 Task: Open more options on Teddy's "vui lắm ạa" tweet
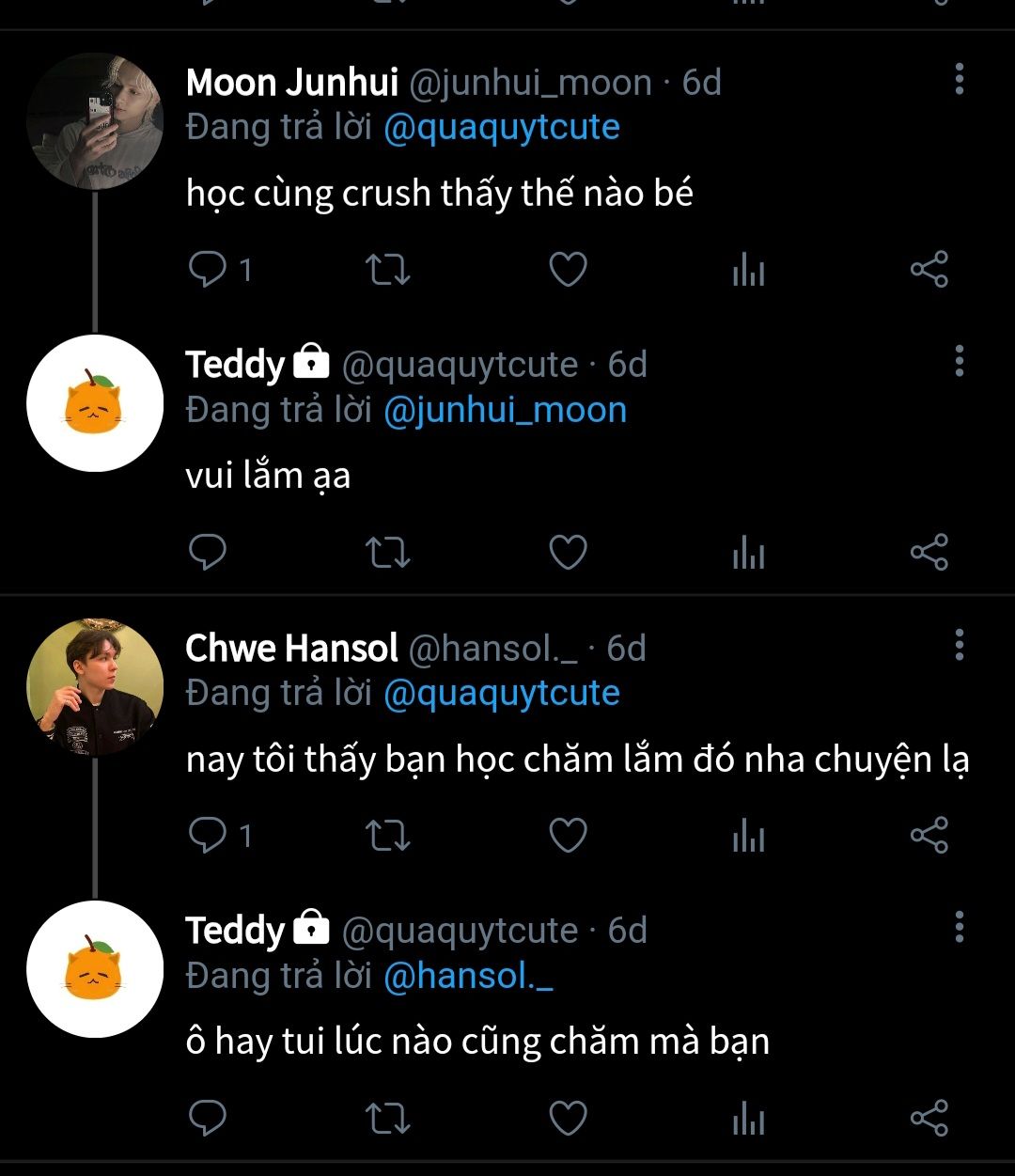[x=959, y=361]
